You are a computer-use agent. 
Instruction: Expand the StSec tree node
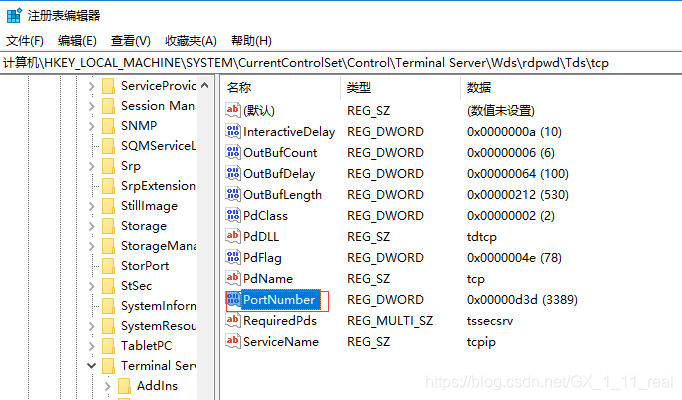pos(92,286)
